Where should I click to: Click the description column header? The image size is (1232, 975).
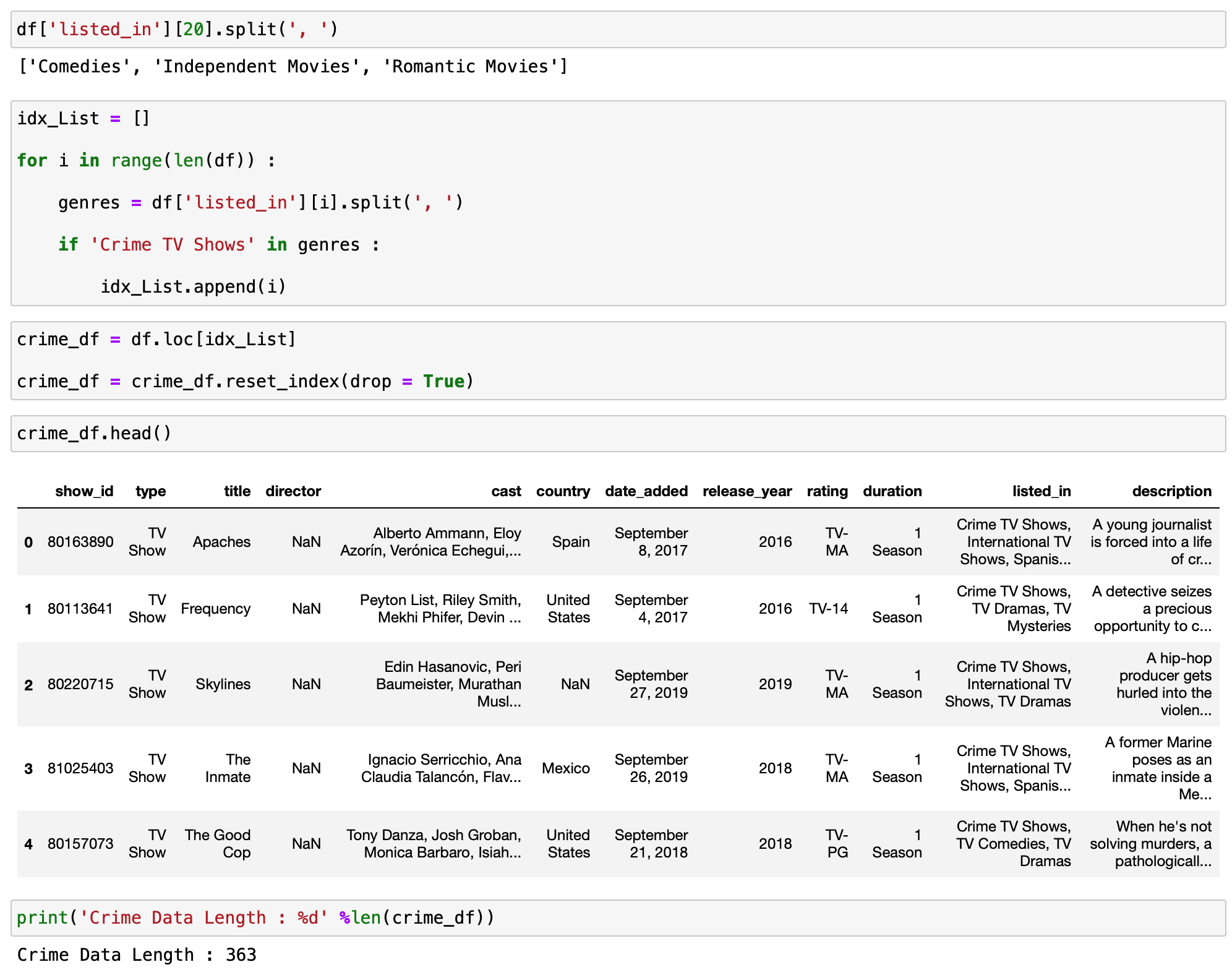point(1171,491)
